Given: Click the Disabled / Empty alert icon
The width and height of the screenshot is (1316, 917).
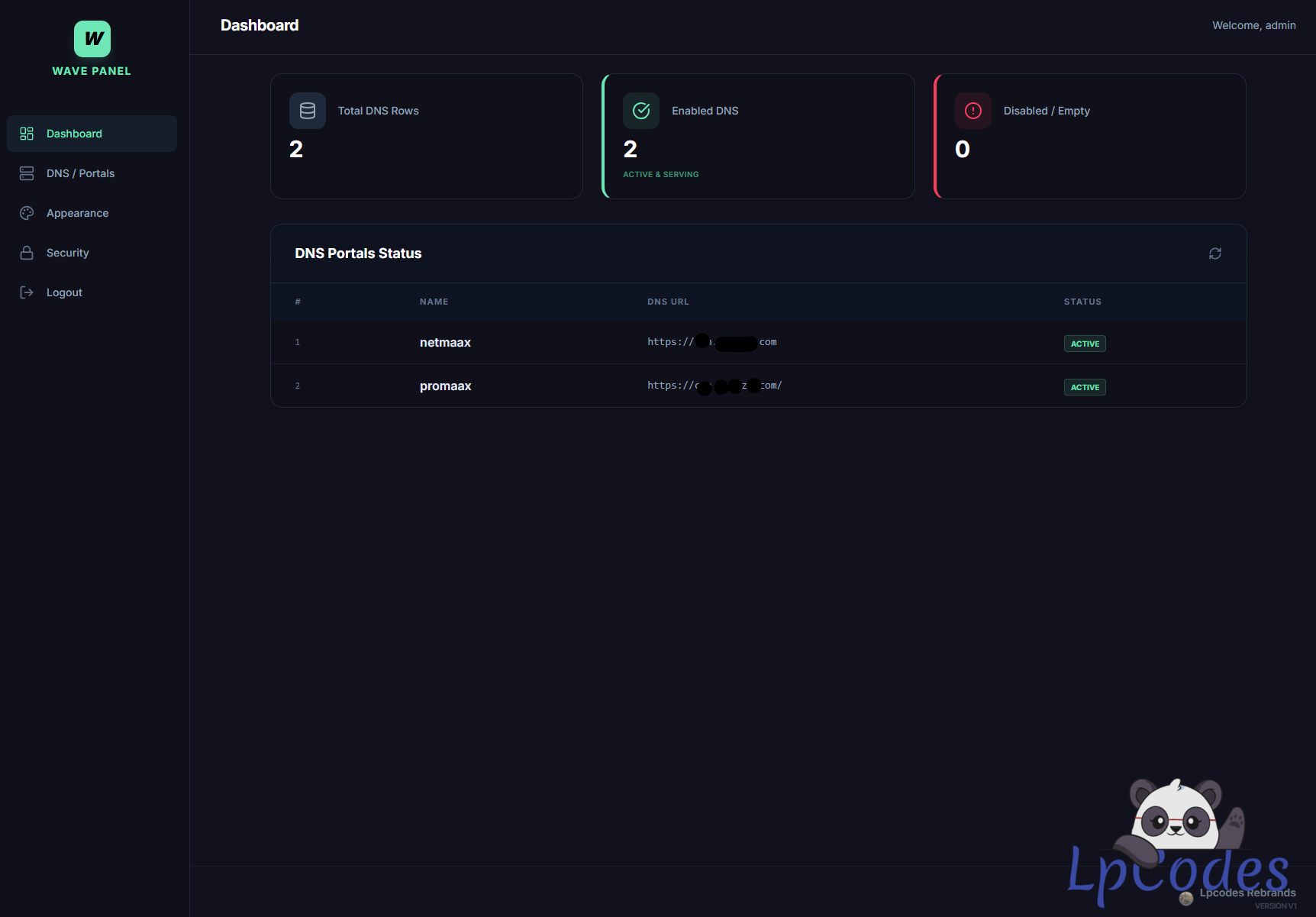Looking at the screenshot, I should (x=973, y=111).
